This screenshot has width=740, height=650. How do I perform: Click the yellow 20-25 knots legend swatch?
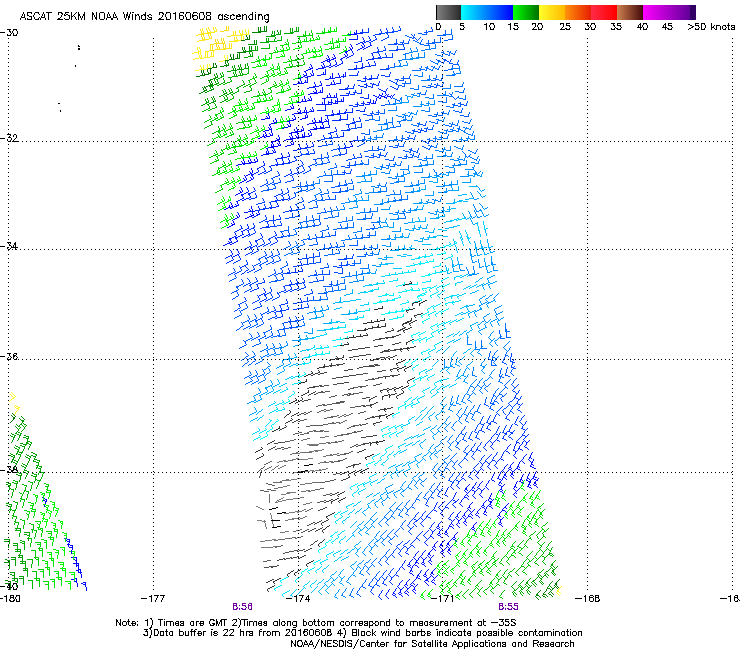552,12
